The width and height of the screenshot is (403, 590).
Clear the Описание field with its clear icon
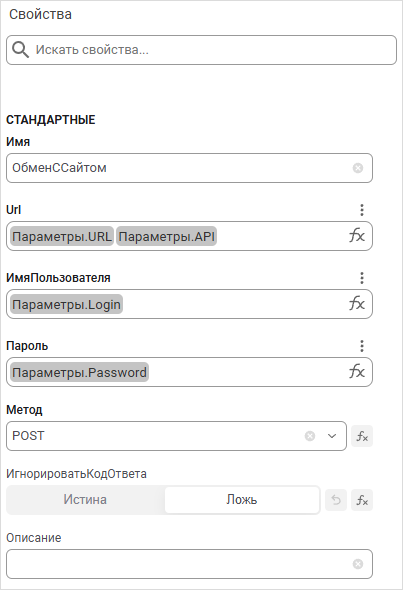(x=358, y=564)
